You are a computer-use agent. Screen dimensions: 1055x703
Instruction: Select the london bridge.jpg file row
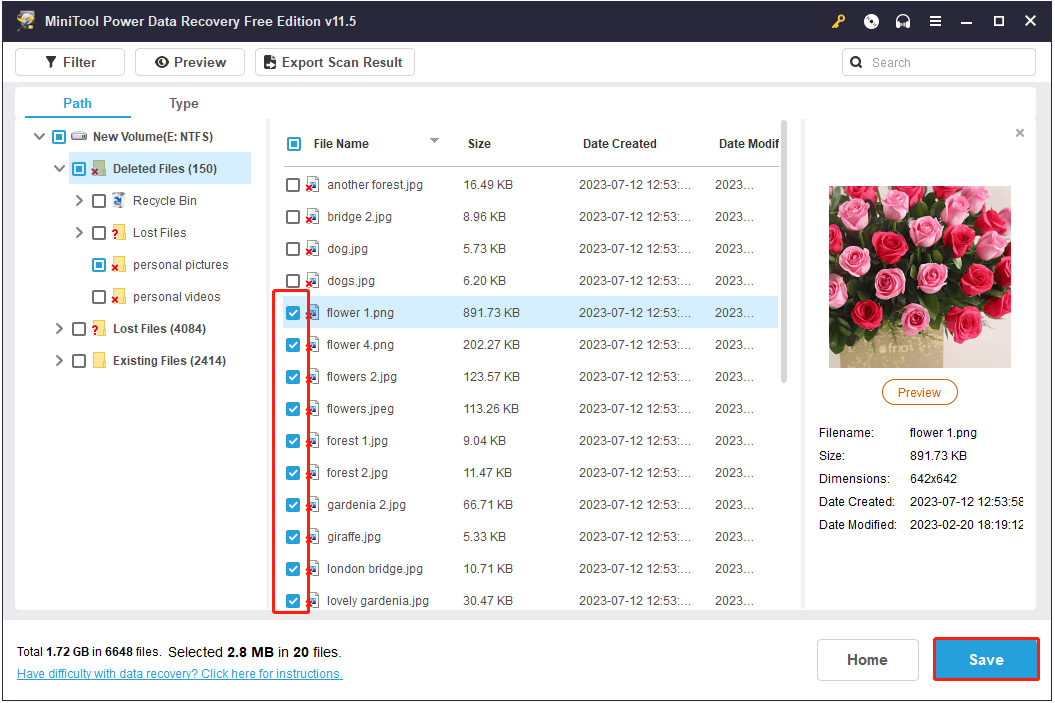click(x=531, y=569)
